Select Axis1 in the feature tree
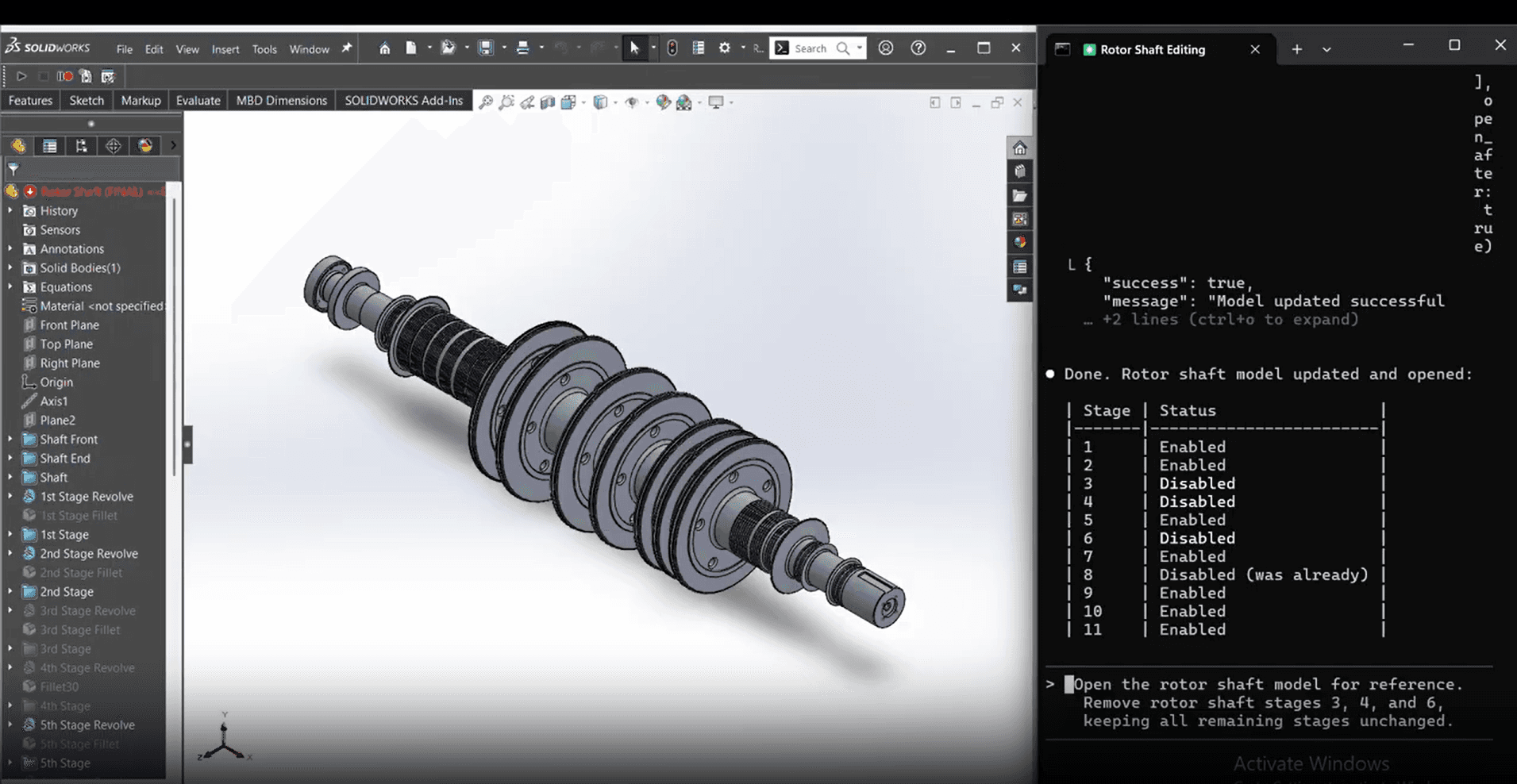The image size is (1517, 784). click(54, 402)
